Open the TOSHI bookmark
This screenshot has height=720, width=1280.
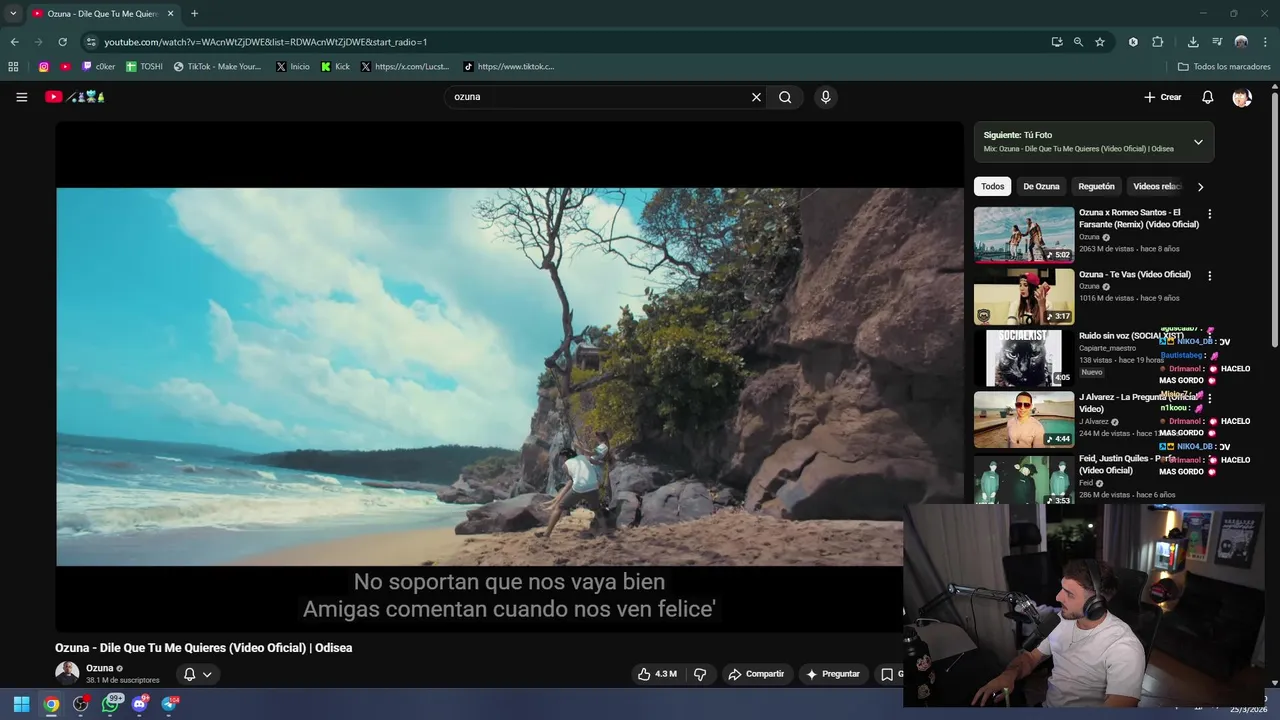144,67
